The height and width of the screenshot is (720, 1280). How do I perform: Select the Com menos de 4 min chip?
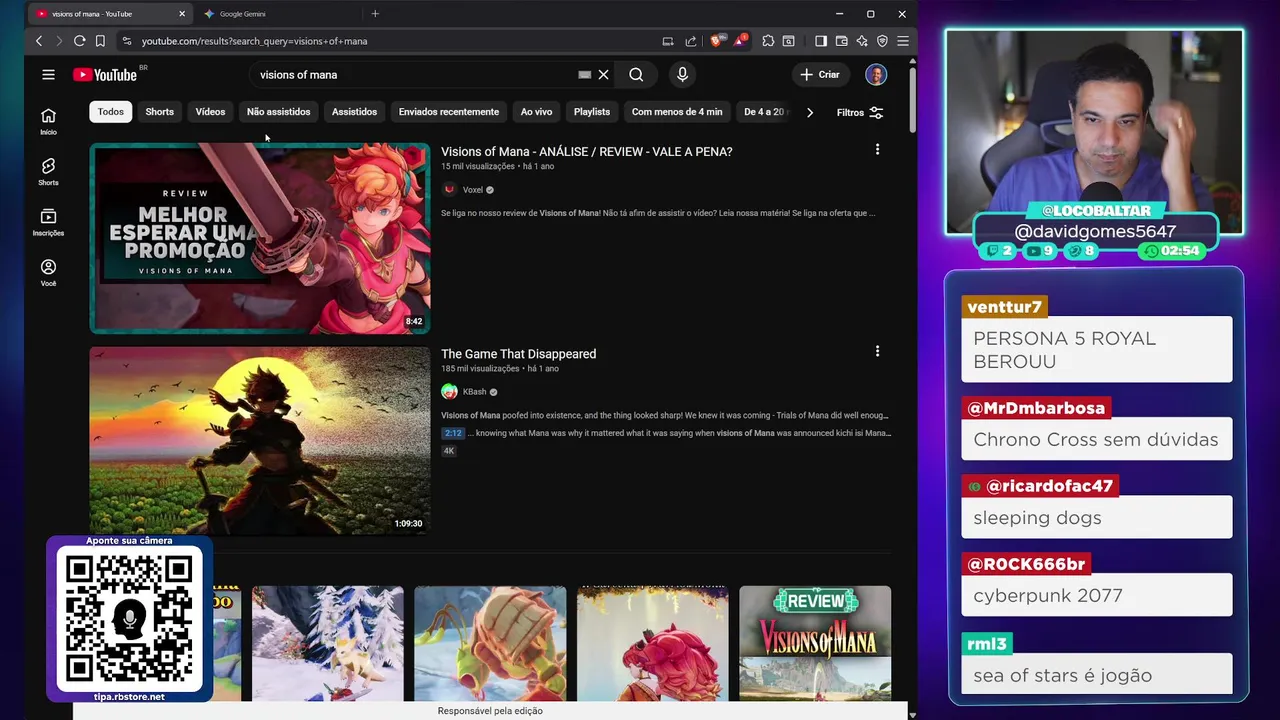[677, 112]
